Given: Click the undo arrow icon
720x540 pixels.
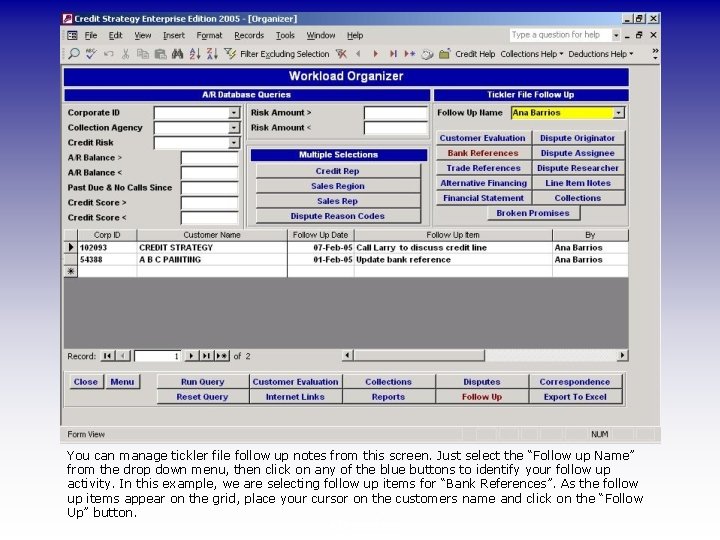Looking at the screenshot, I should point(108,54).
